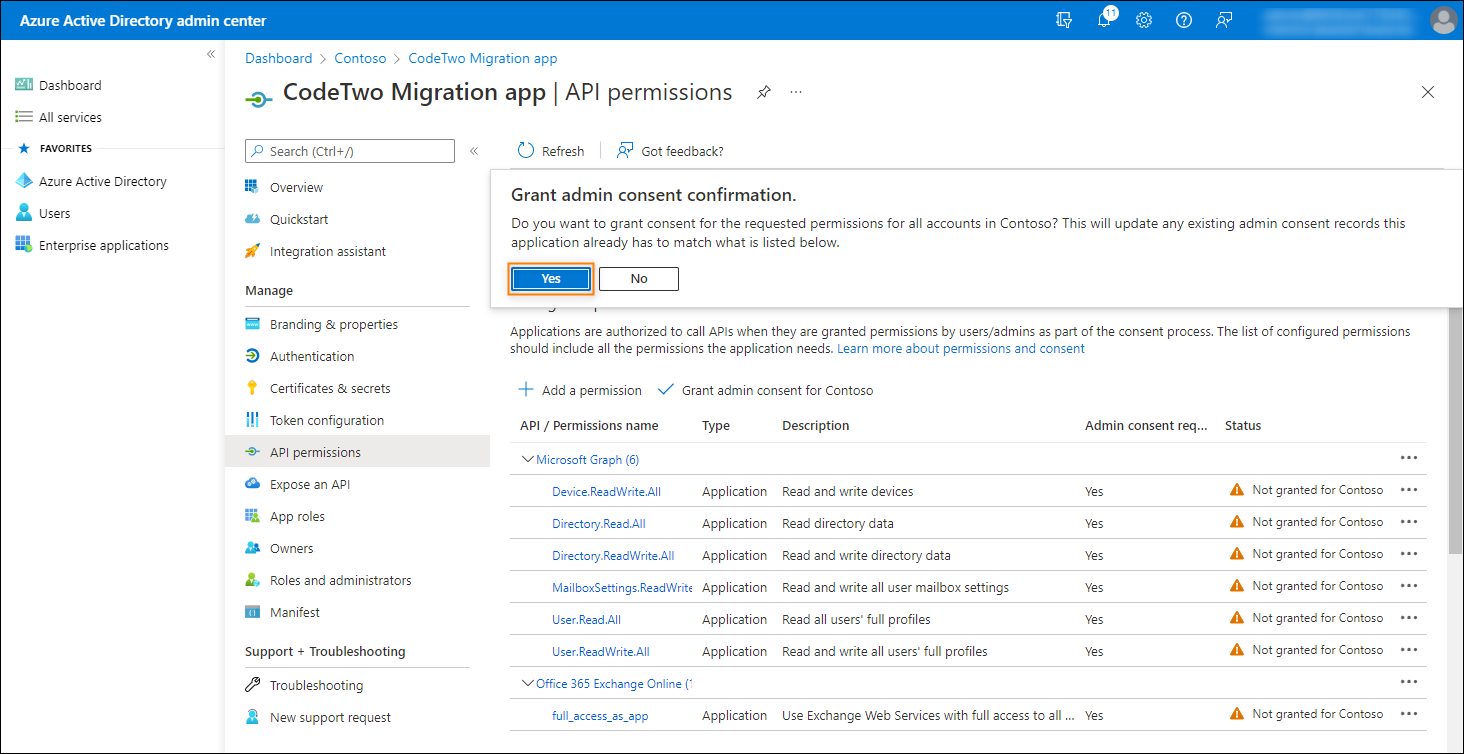Click Yes to confirm admin consent

pos(550,279)
